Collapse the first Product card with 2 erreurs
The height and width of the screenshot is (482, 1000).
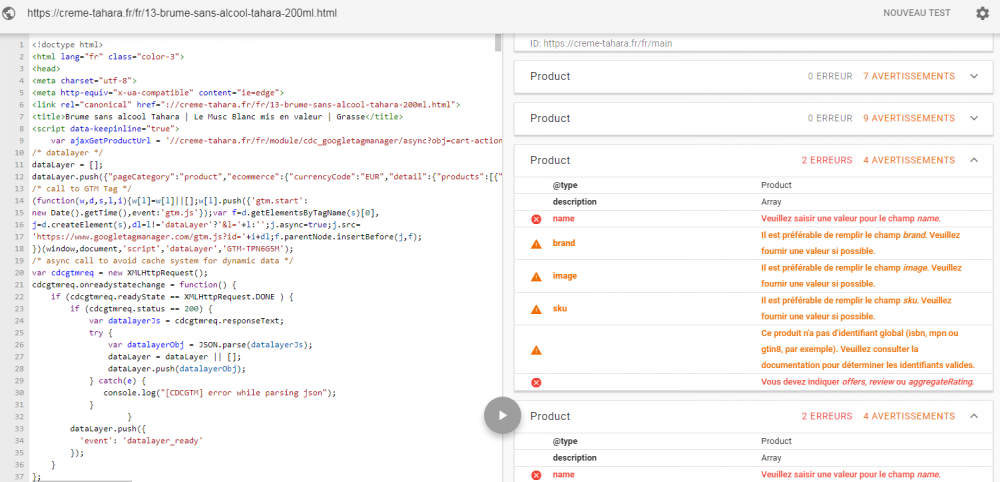click(973, 161)
